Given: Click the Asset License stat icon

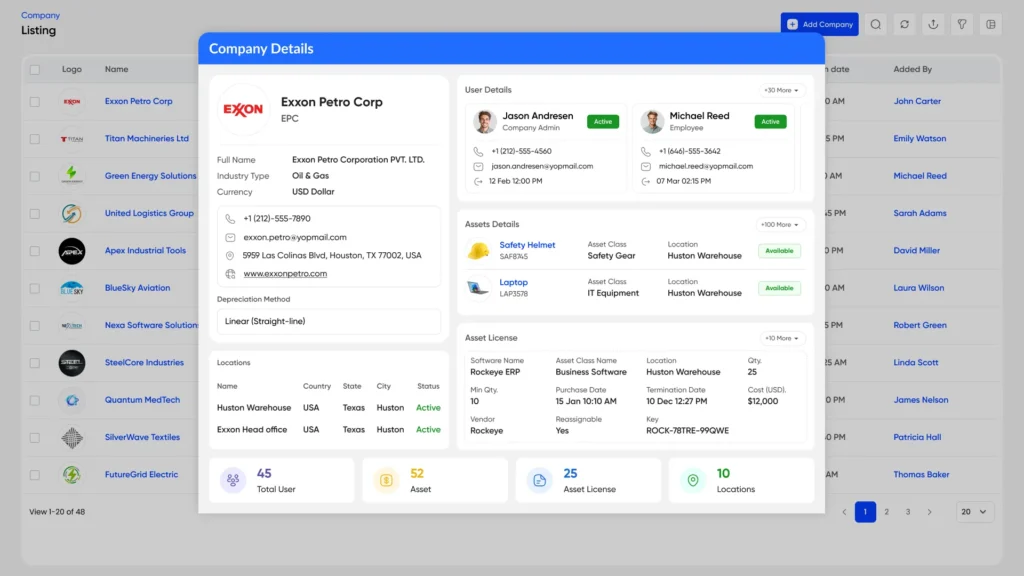Looking at the screenshot, I should point(540,481).
